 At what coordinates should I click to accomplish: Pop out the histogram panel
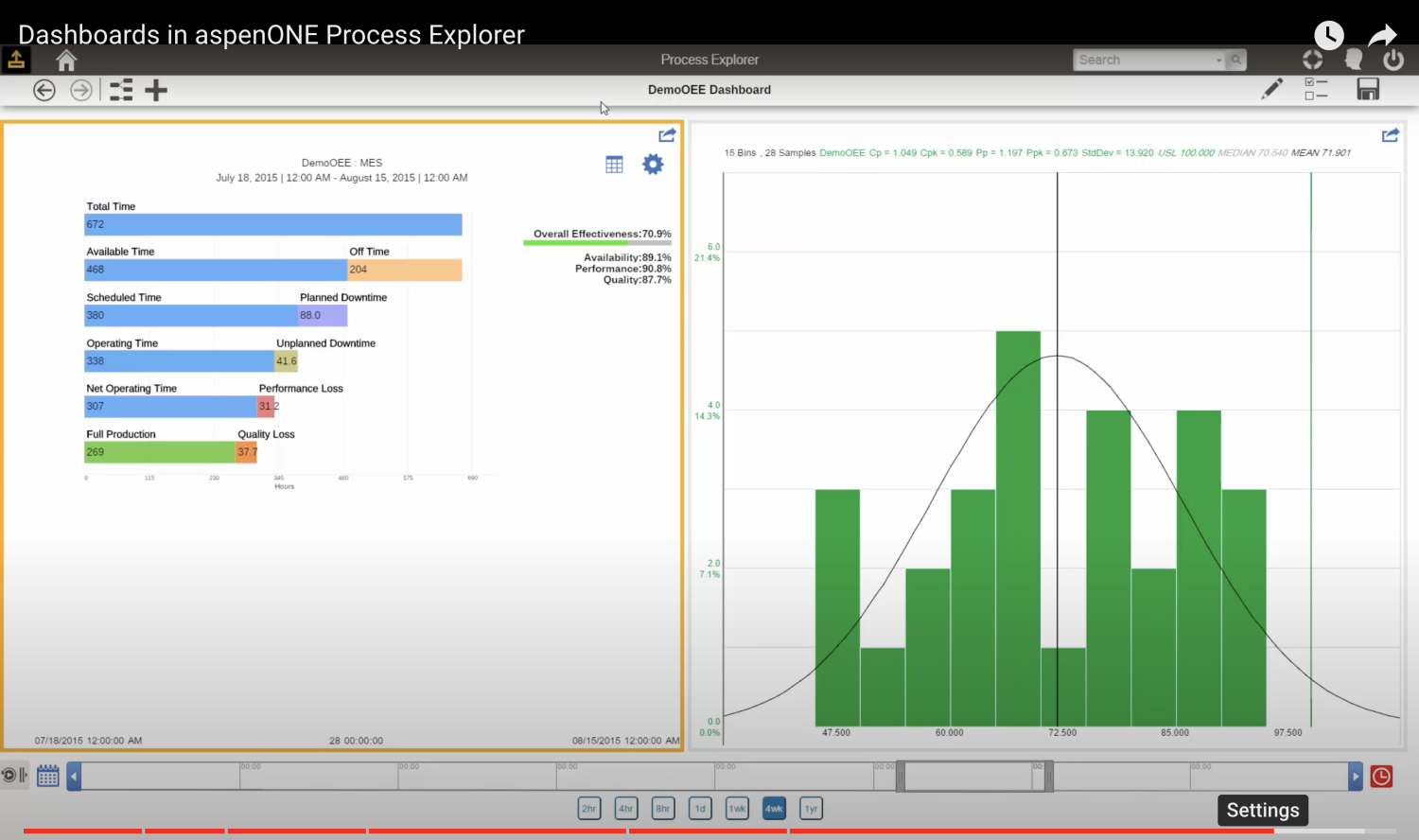pos(1390,135)
